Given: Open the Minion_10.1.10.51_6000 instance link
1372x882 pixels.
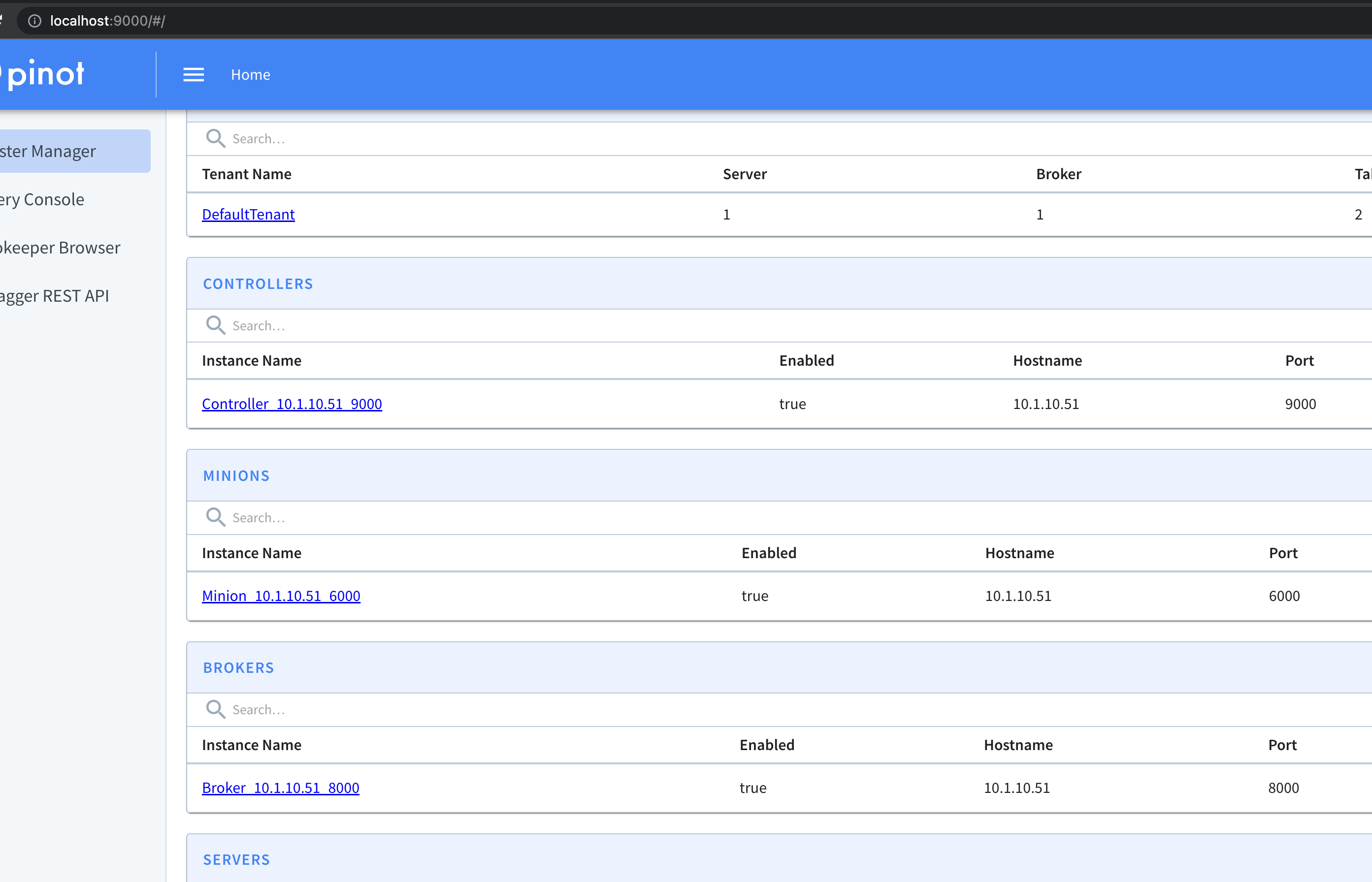Looking at the screenshot, I should point(281,596).
